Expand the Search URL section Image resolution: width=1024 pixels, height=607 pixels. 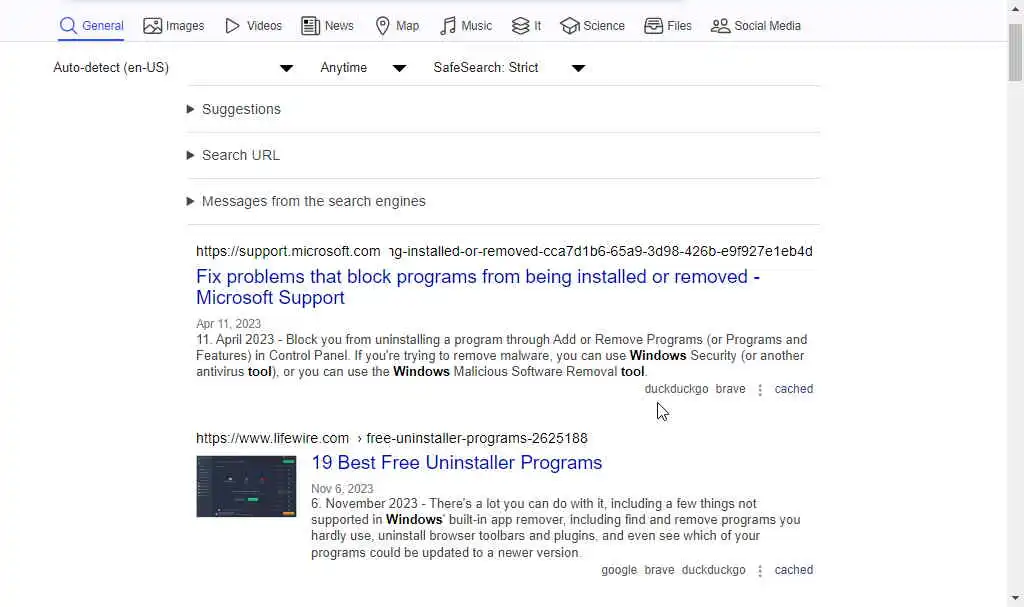click(503, 155)
